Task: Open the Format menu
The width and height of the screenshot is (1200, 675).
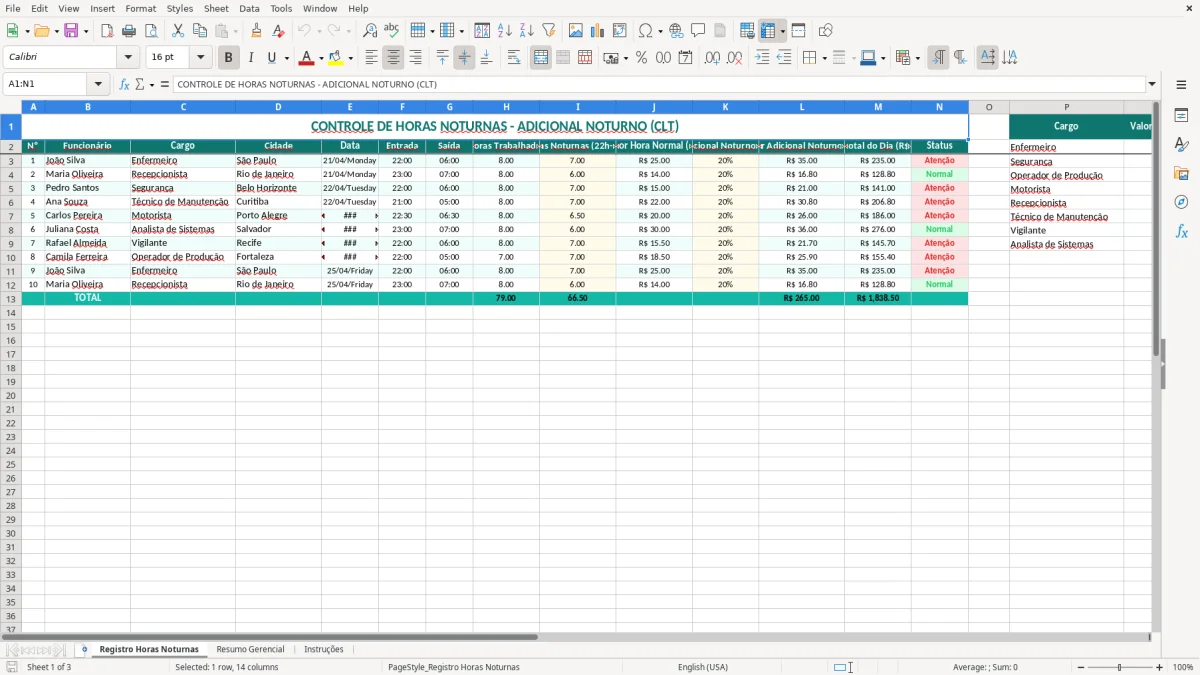Action: pos(141,8)
